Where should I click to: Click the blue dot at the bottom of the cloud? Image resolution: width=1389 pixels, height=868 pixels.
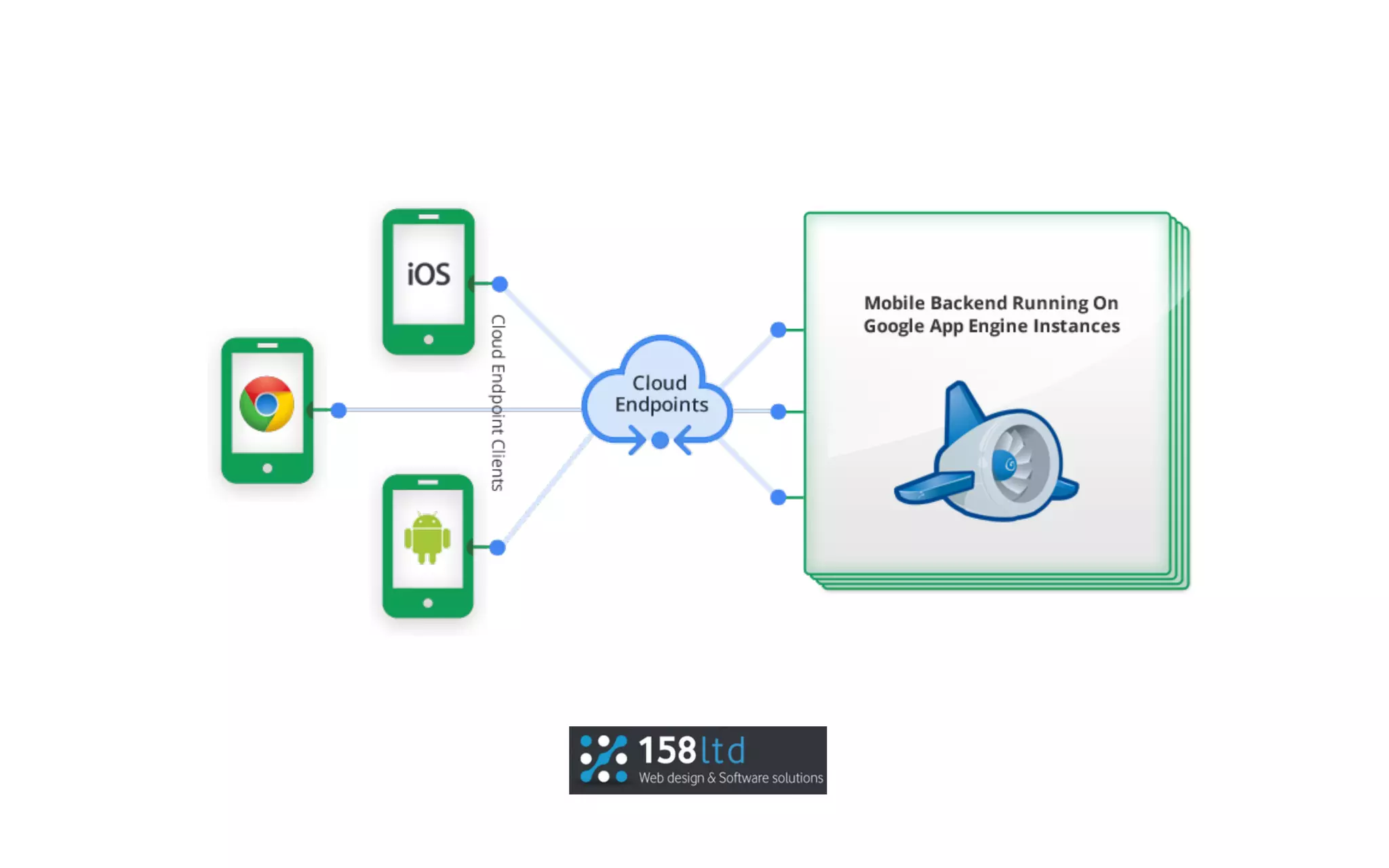pyautogui.click(x=660, y=441)
